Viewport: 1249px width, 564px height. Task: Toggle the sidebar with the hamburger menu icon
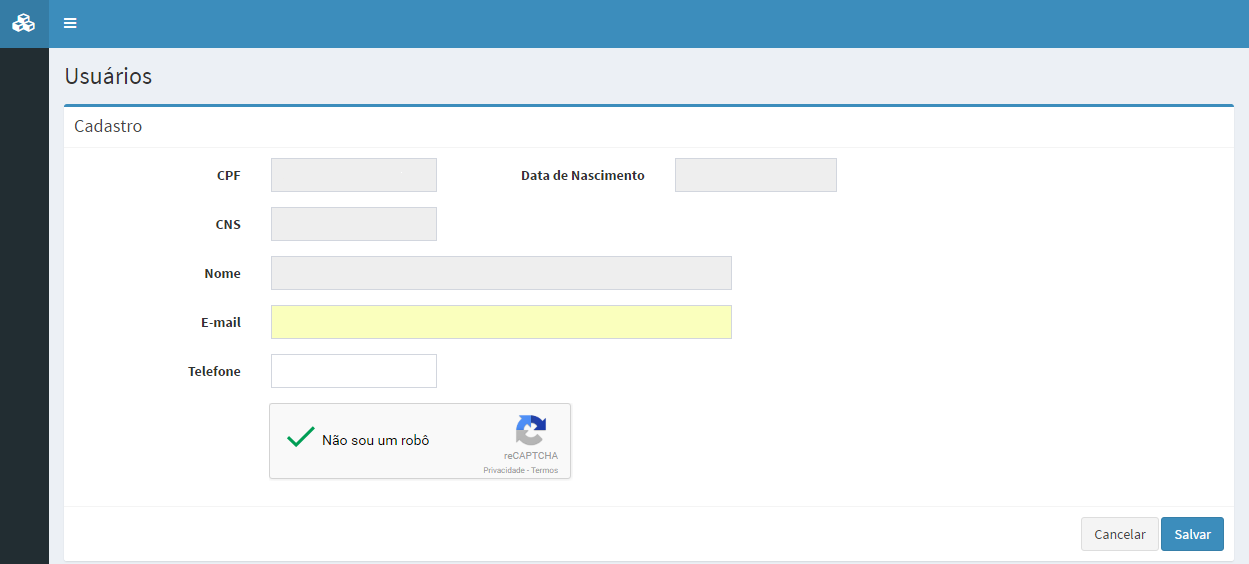coord(70,23)
